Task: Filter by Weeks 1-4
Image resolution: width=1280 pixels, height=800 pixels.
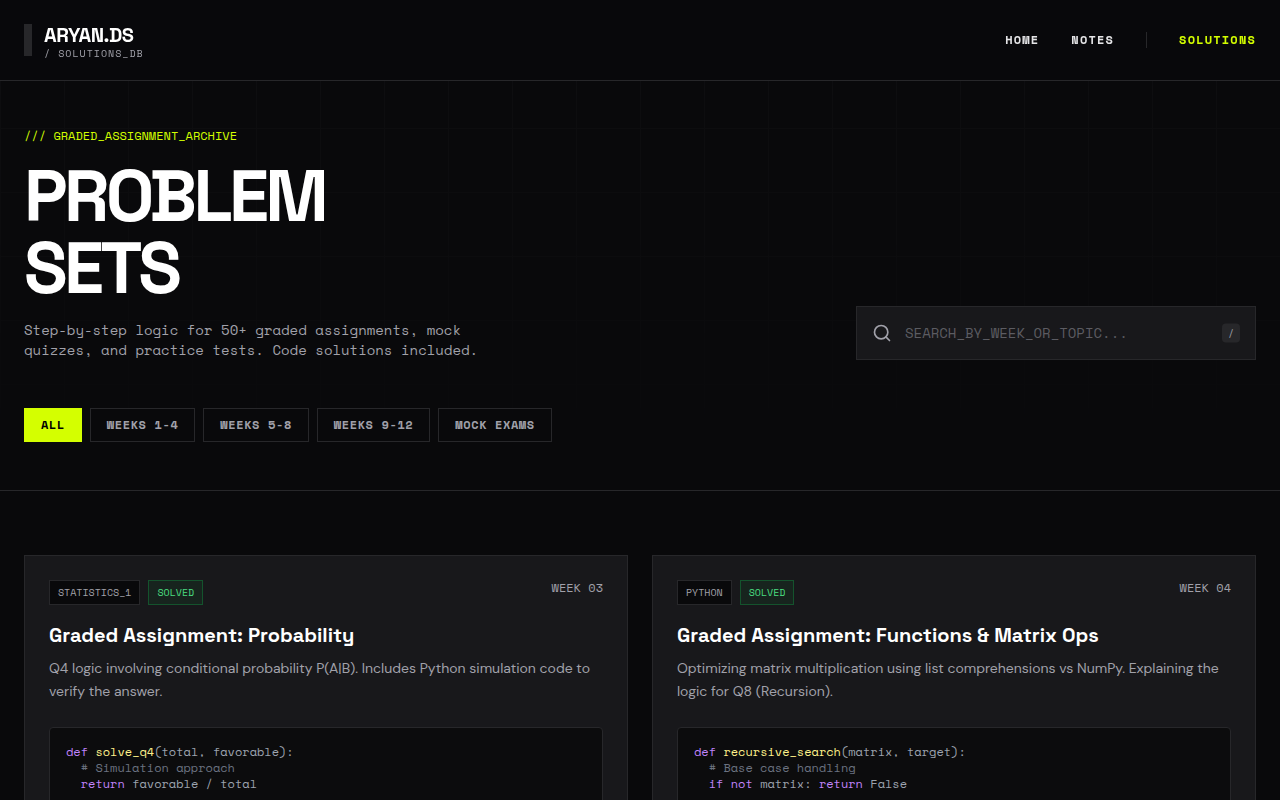Action: (142, 425)
